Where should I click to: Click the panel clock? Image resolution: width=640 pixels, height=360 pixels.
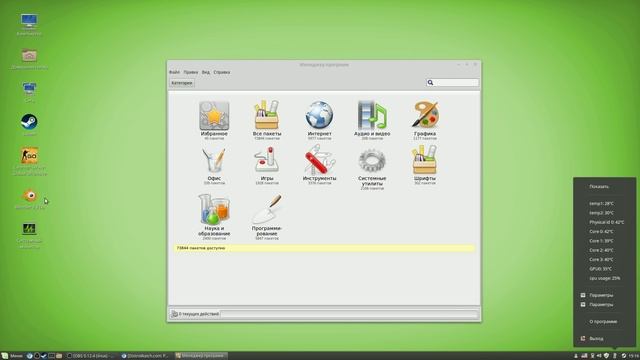pyautogui.click(x=633, y=356)
